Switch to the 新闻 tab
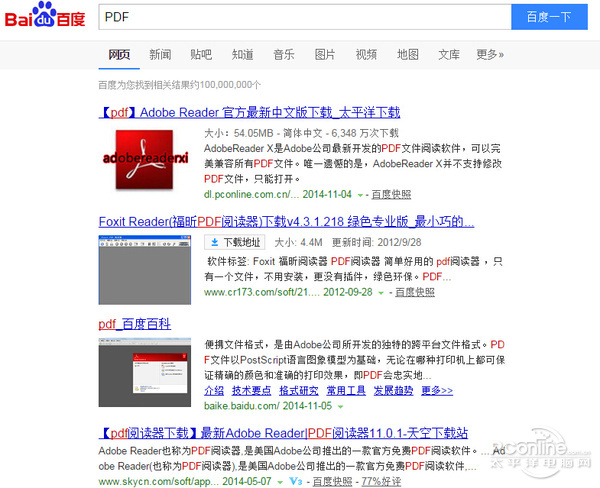This screenshot has height=488, width=600. [x=160, y=54]
